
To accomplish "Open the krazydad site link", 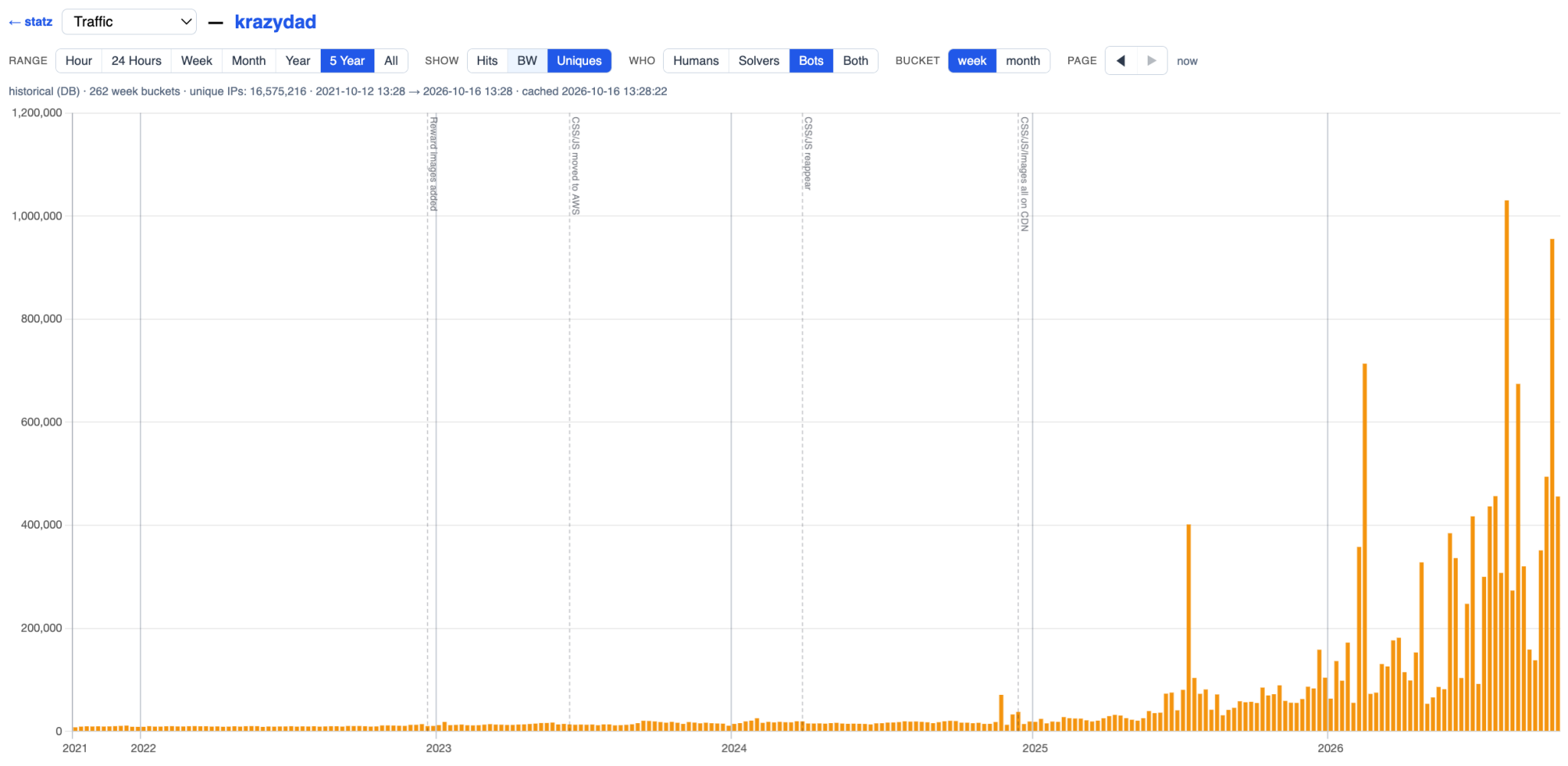I will click(275, 22).
